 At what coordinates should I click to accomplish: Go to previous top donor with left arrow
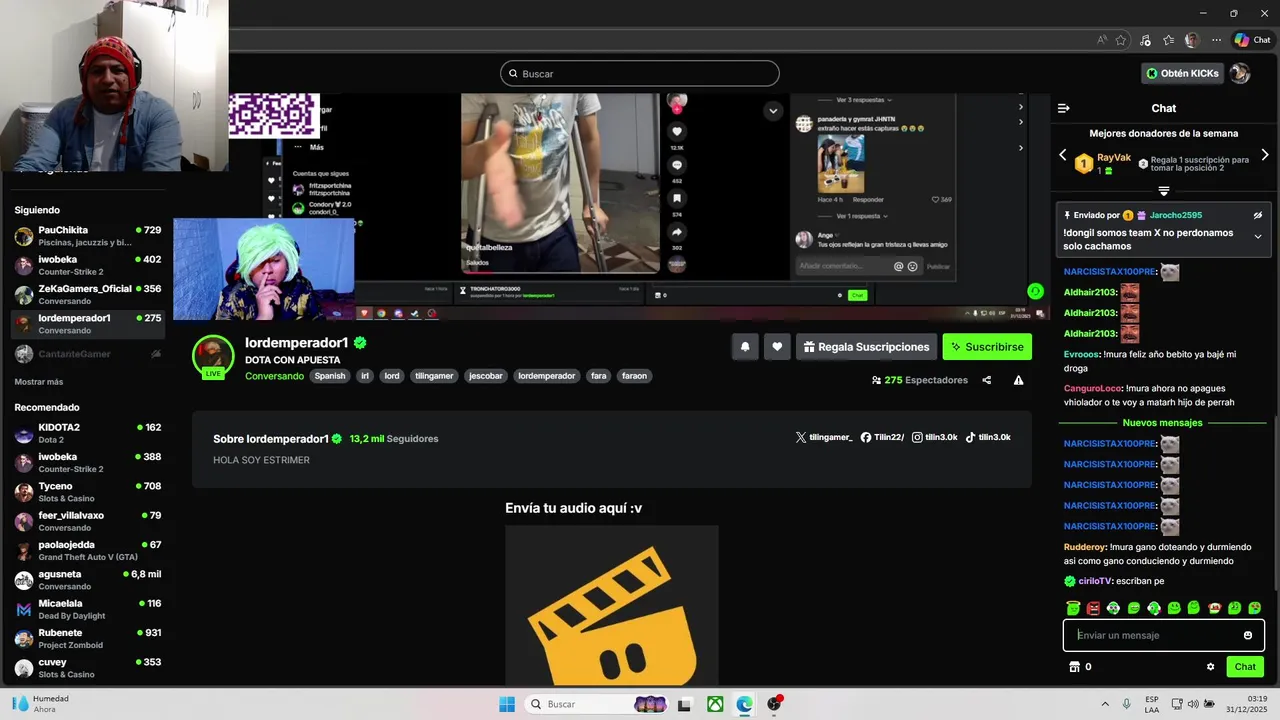pos(1063,155)
